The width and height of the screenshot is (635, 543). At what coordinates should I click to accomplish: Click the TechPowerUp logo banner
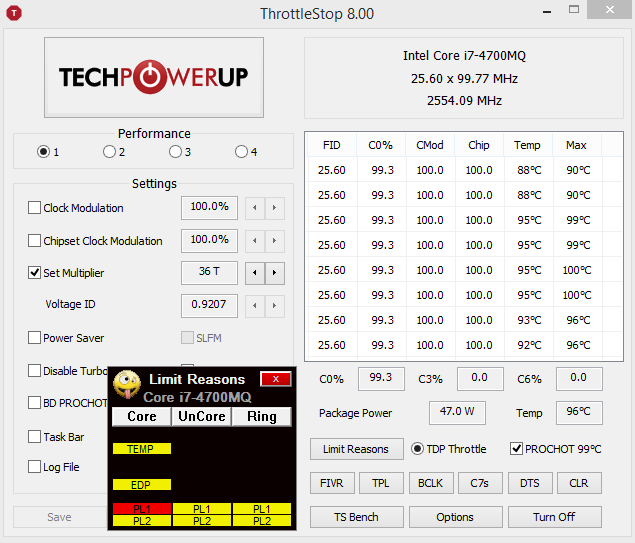154,77
